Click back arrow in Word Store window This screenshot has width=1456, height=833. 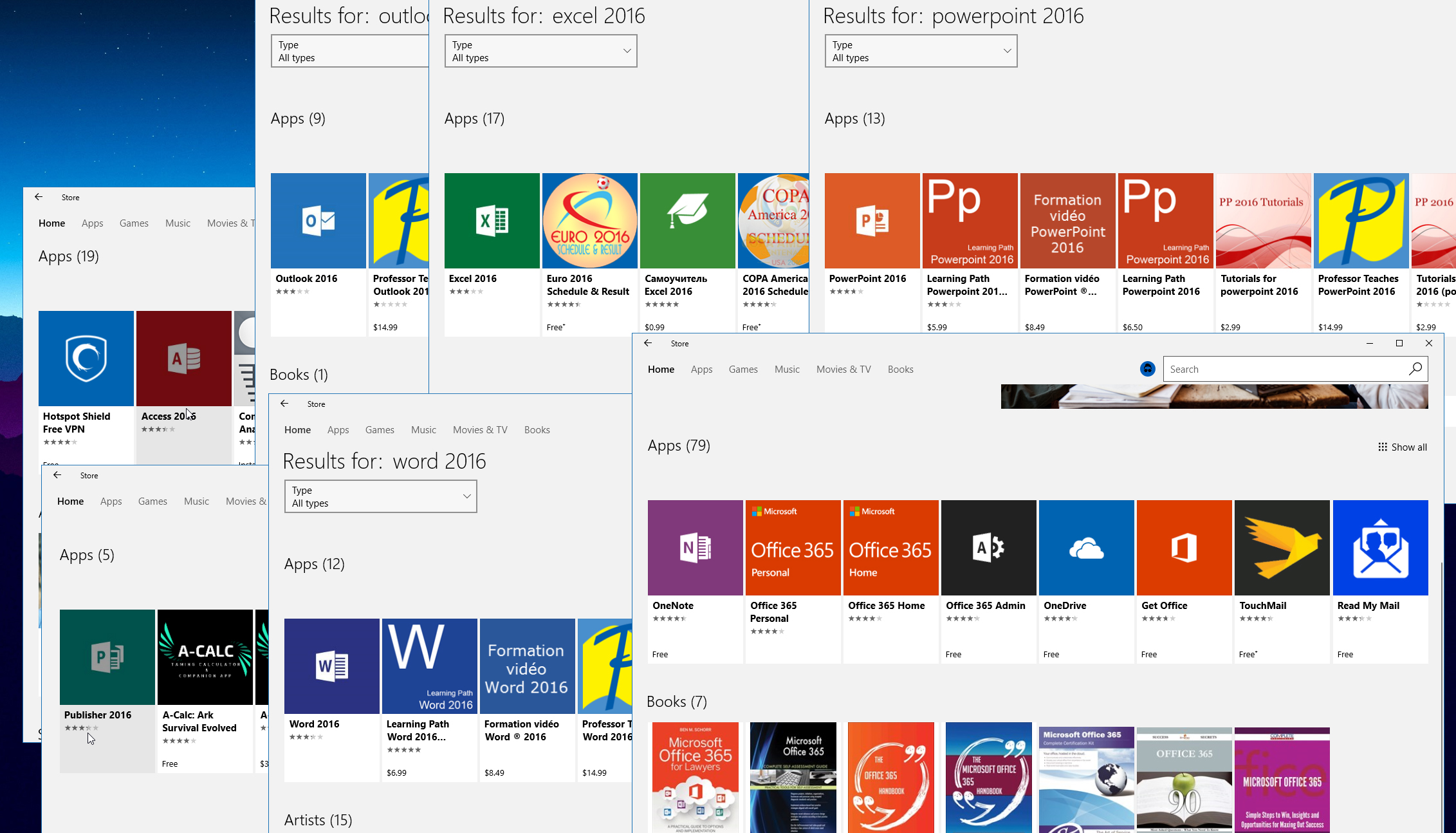285,403
